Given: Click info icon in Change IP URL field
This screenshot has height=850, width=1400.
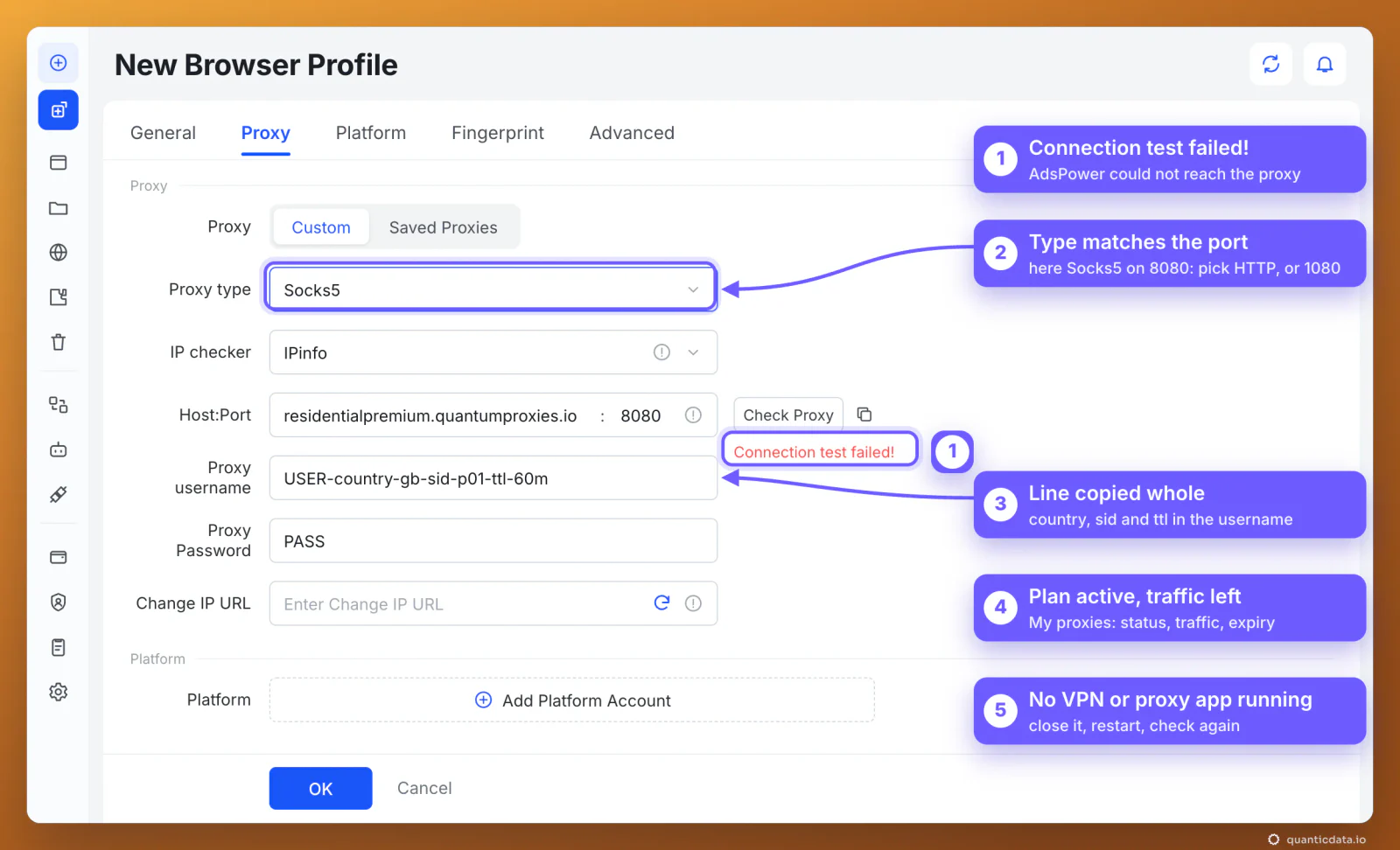Looking at the screenshot, I should 693,603.
